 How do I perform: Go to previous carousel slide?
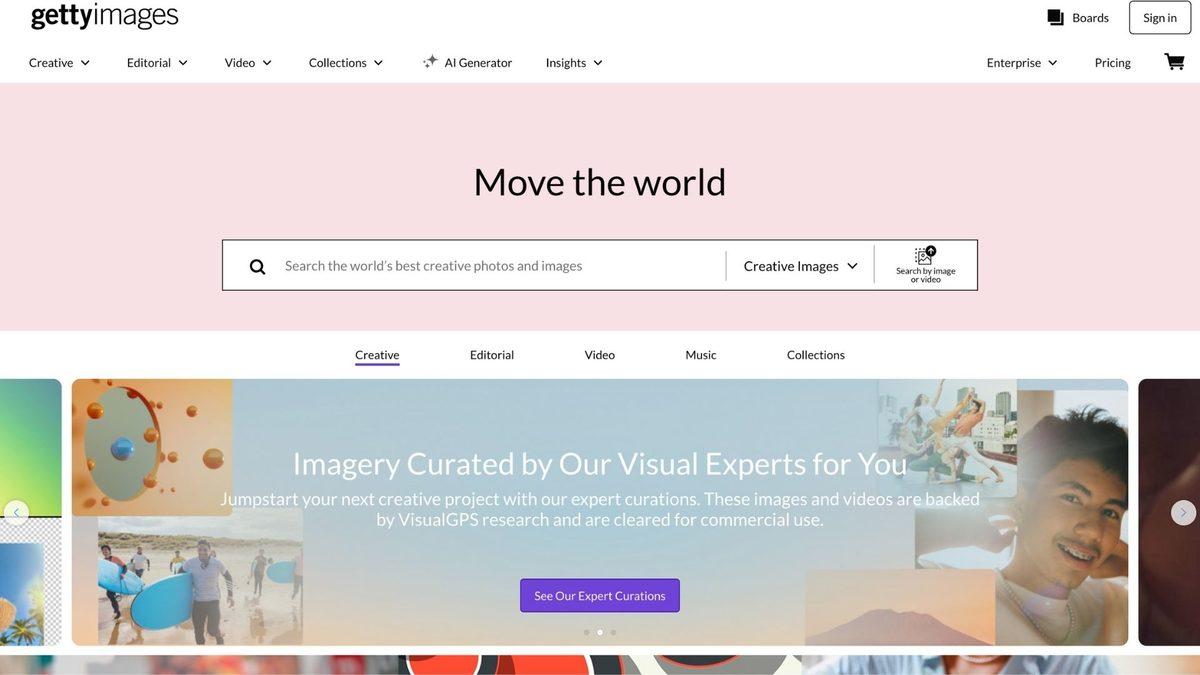click(16, 513)
